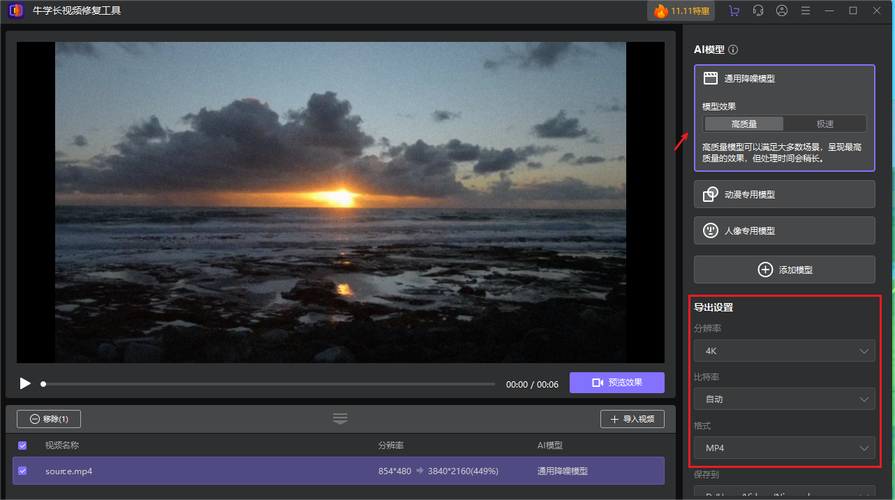Play the video preview
This screenshot has height=500, width=895.
coord(25,383)
